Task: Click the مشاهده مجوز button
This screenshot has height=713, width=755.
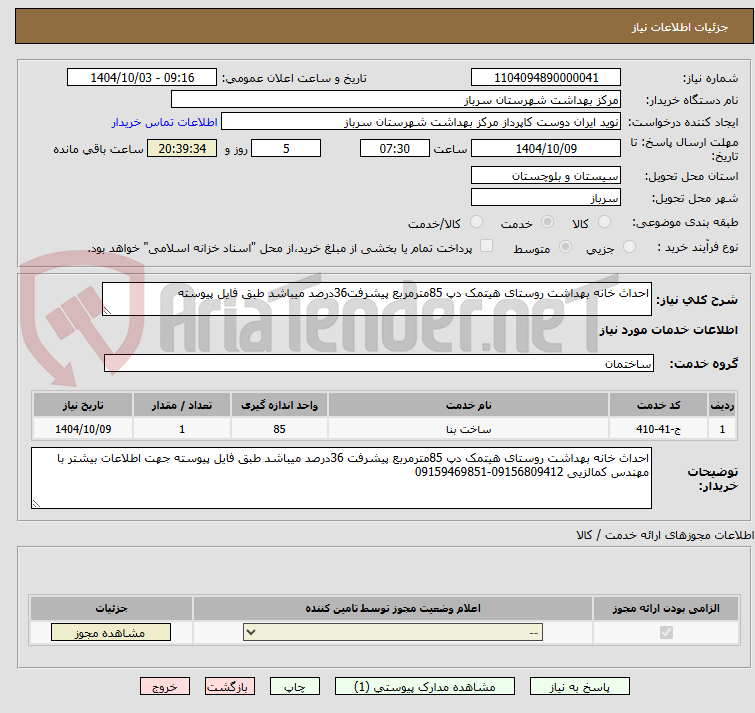Action: point(110,632)
